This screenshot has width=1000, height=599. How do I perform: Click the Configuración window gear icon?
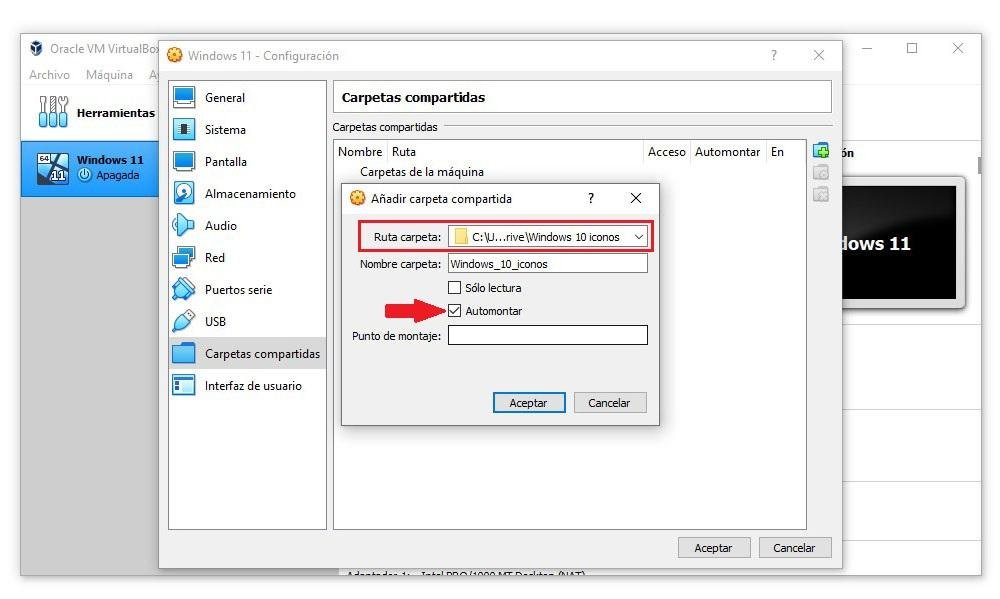pos(175,55)
